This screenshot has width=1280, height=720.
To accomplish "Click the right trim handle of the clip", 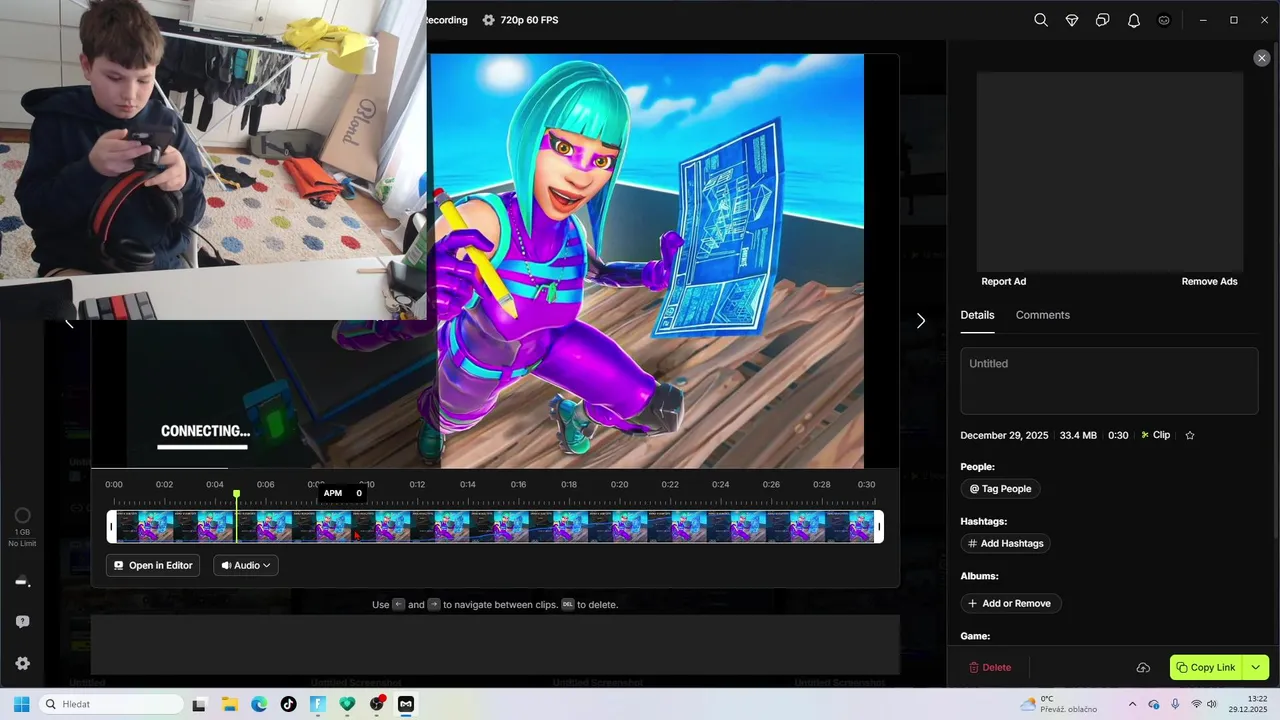I will 879,527.
